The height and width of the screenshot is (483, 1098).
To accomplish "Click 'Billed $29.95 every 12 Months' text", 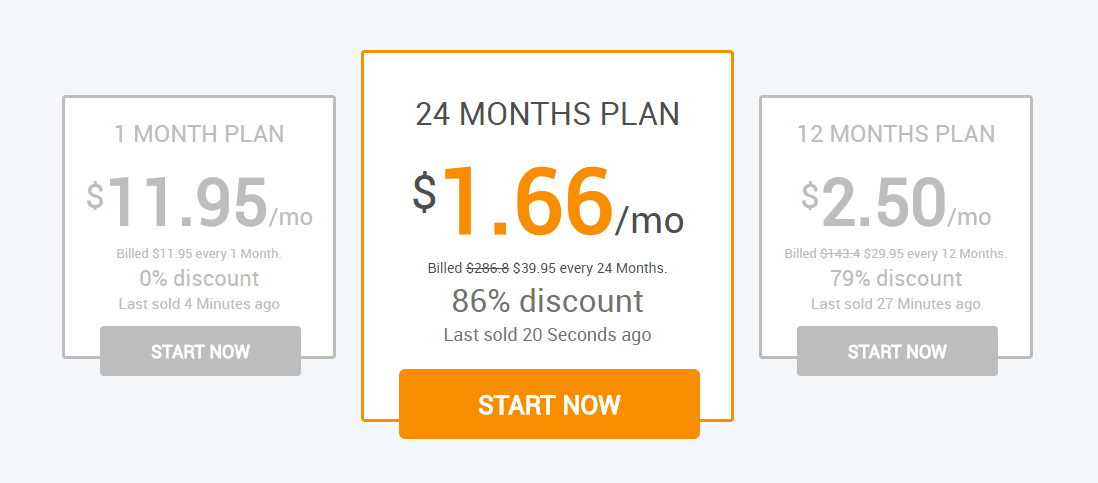I will coord(896,253).
